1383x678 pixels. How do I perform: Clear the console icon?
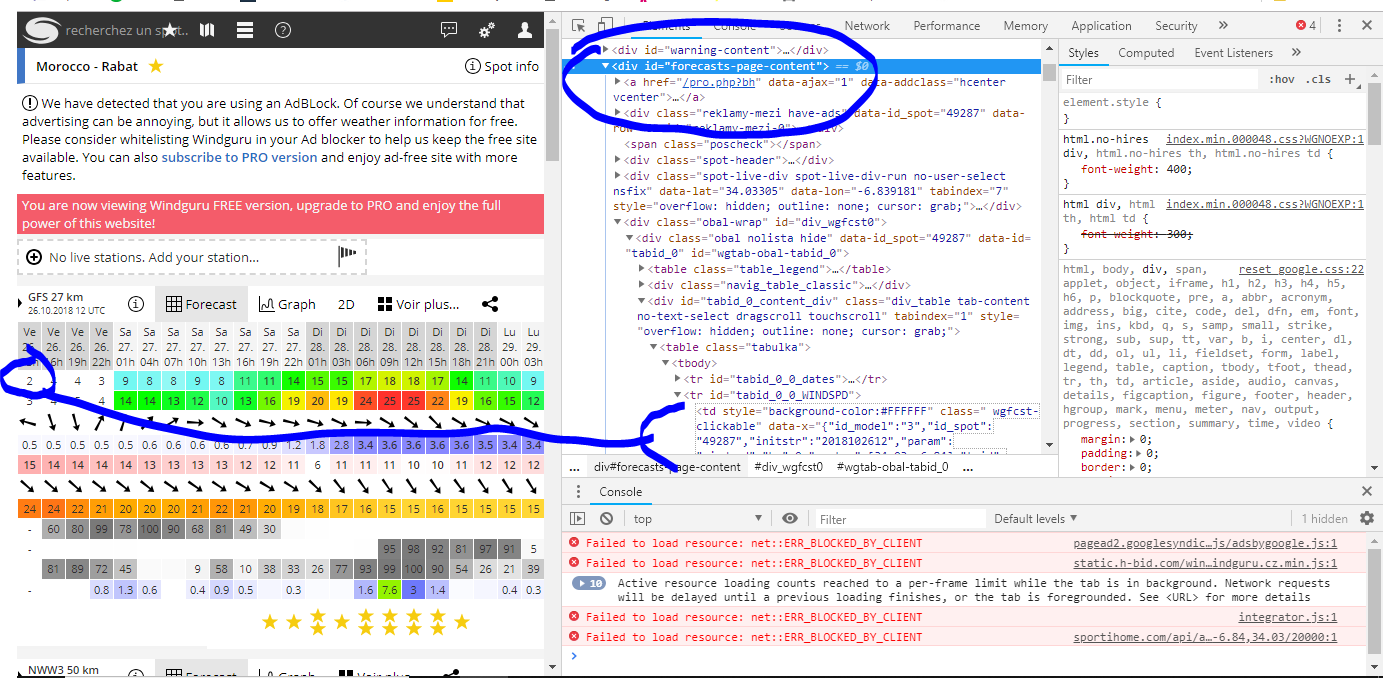click(x=606, y=519)
